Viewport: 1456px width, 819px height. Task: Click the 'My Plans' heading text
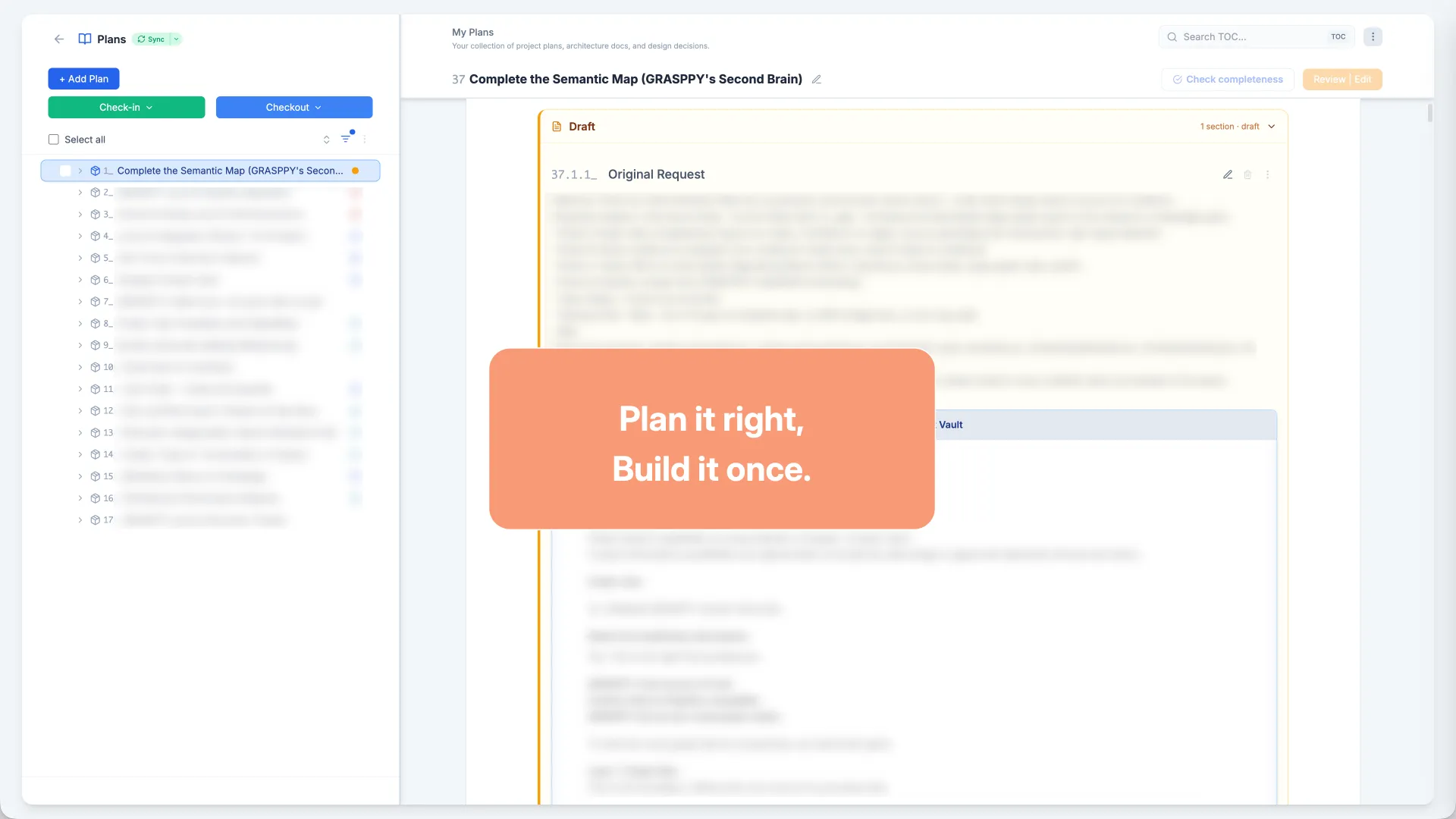click(472, 32)
